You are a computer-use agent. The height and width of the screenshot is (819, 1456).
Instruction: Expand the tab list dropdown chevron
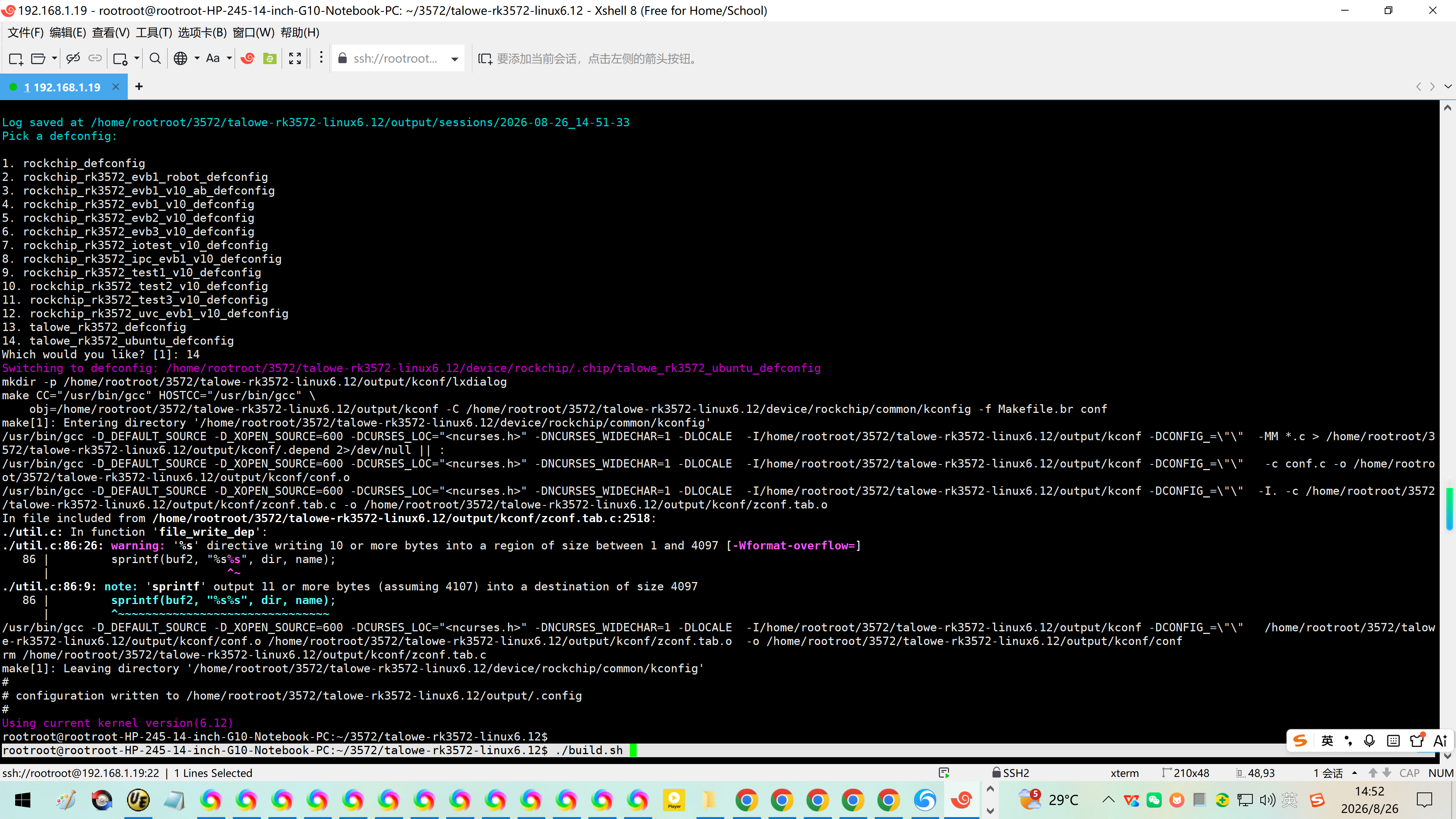(1448, 86)
